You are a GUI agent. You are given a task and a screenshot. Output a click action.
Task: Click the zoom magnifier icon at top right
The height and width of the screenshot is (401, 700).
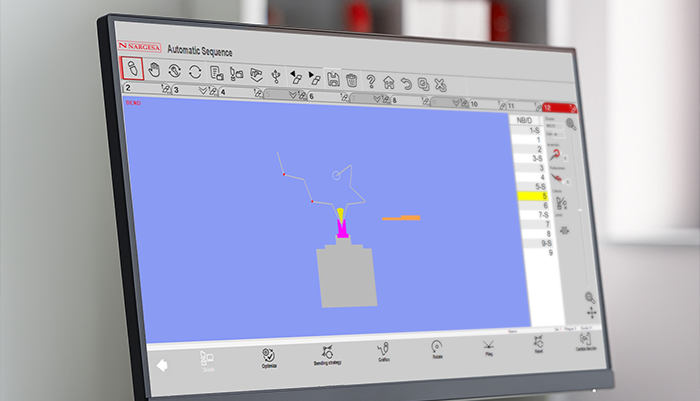(x=570, y=124)
